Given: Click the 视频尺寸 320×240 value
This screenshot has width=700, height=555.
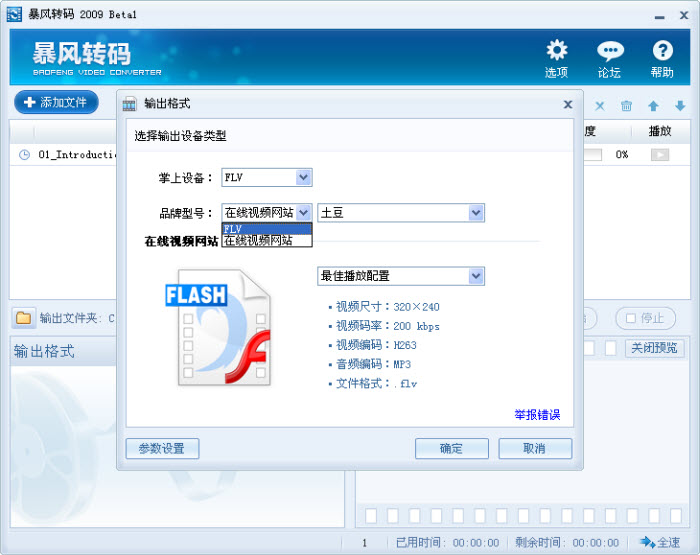Looking at the screenshot, I should click(416, 307).
